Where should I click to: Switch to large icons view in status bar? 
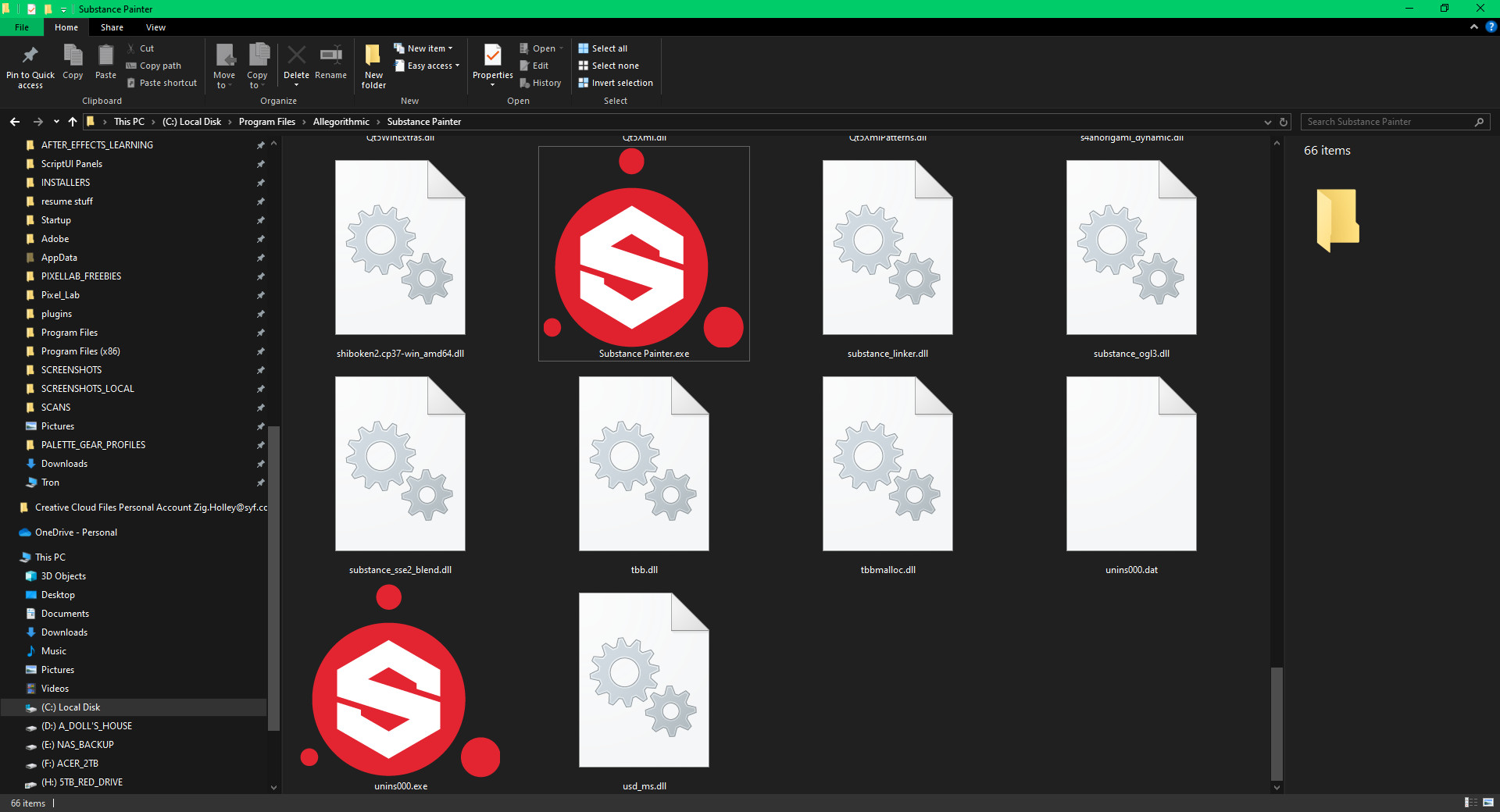pos(1487,803)
